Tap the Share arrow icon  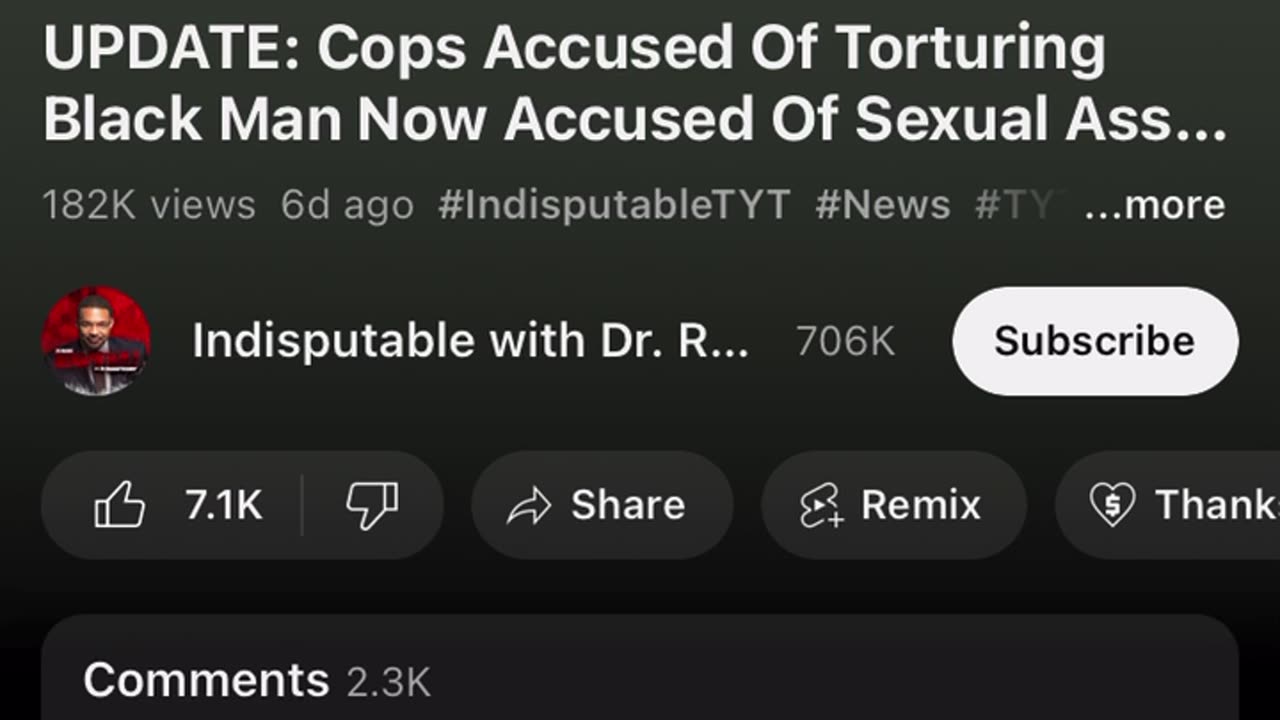(529, 506)
